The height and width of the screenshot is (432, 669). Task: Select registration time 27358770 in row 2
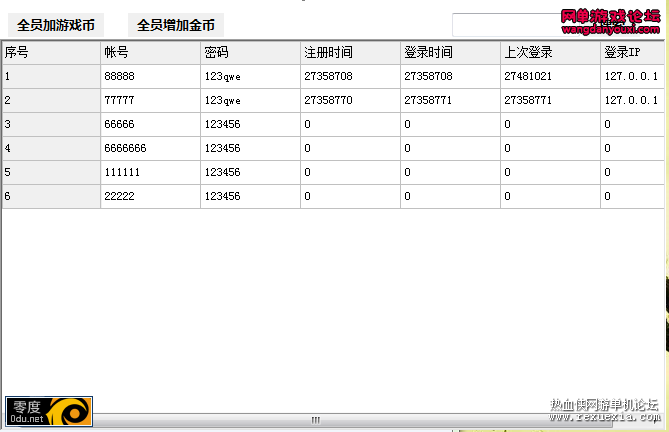point(350,101)
